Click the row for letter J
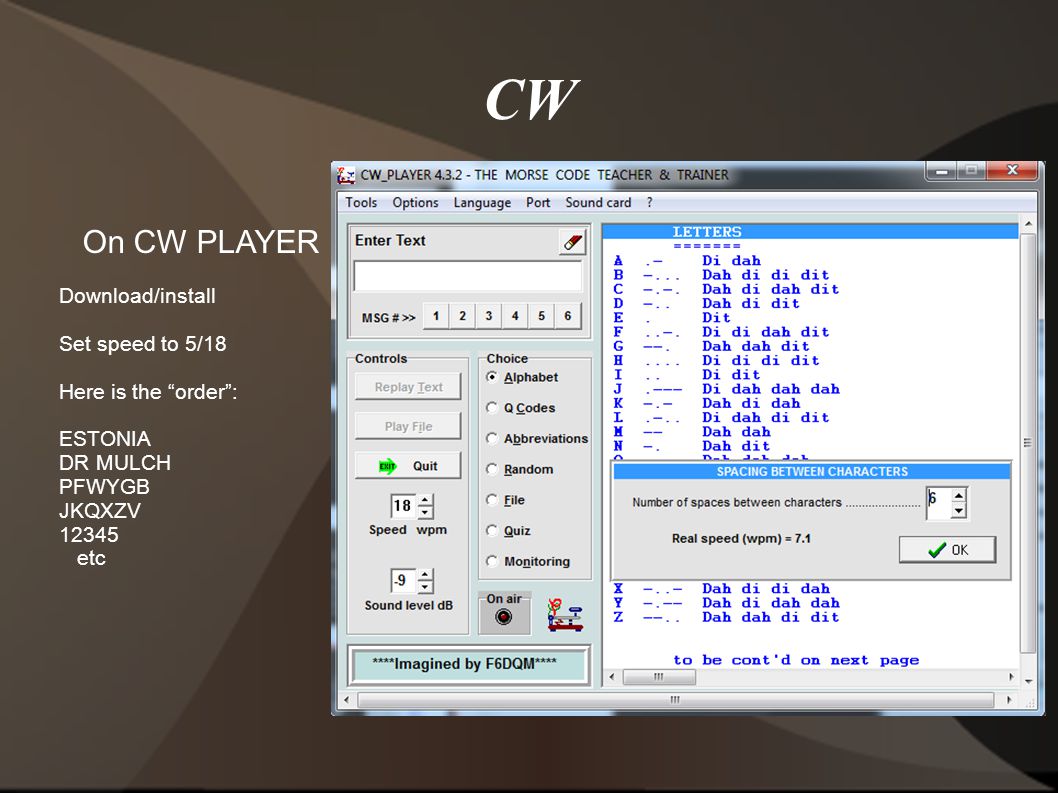 pyautogui.click(x=727, y=389)
